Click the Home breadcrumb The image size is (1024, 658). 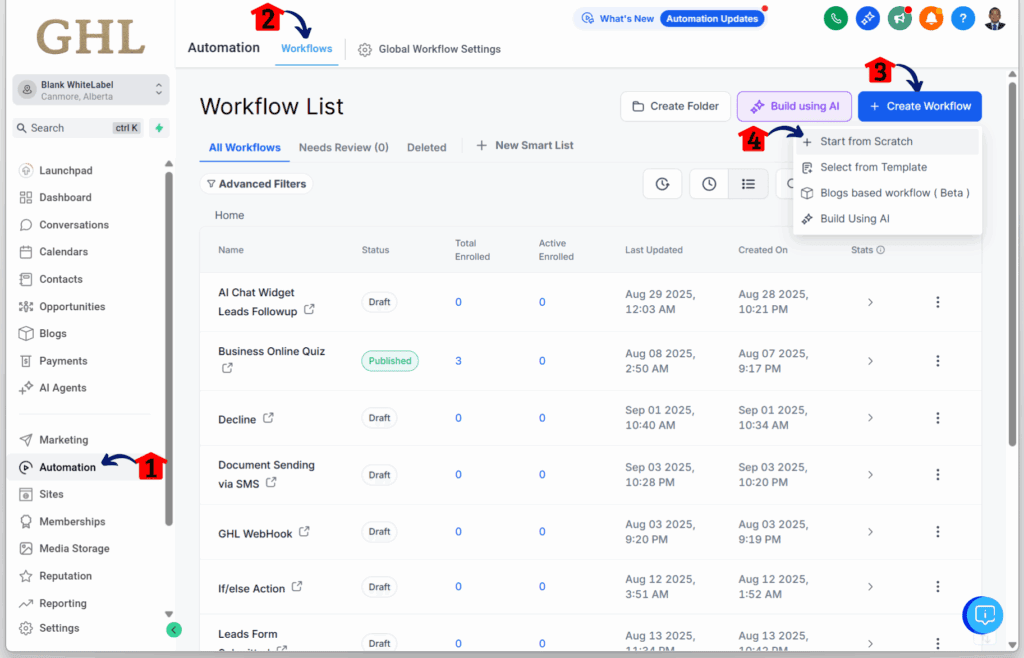pyautogui.click(x=229, y=215)
